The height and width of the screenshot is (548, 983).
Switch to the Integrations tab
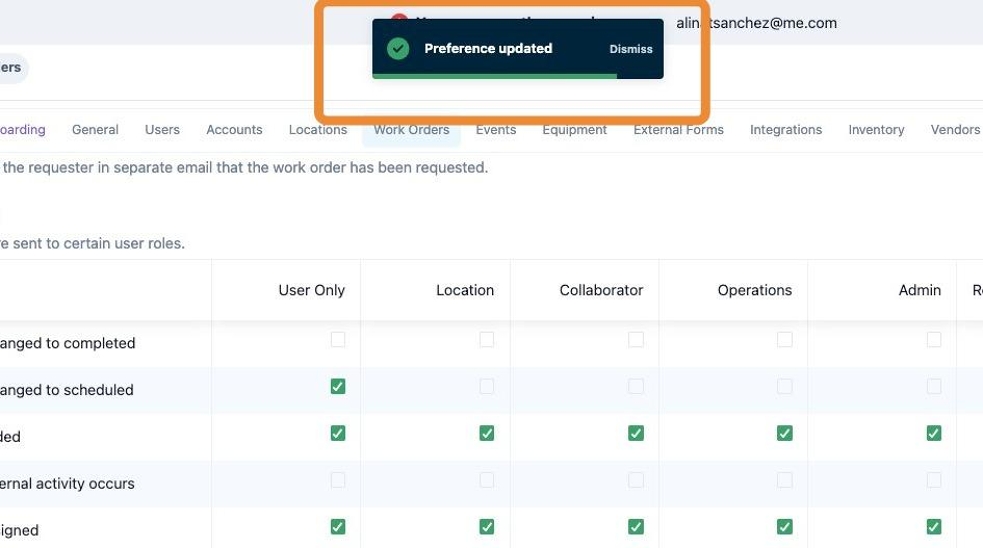(786, 130)
